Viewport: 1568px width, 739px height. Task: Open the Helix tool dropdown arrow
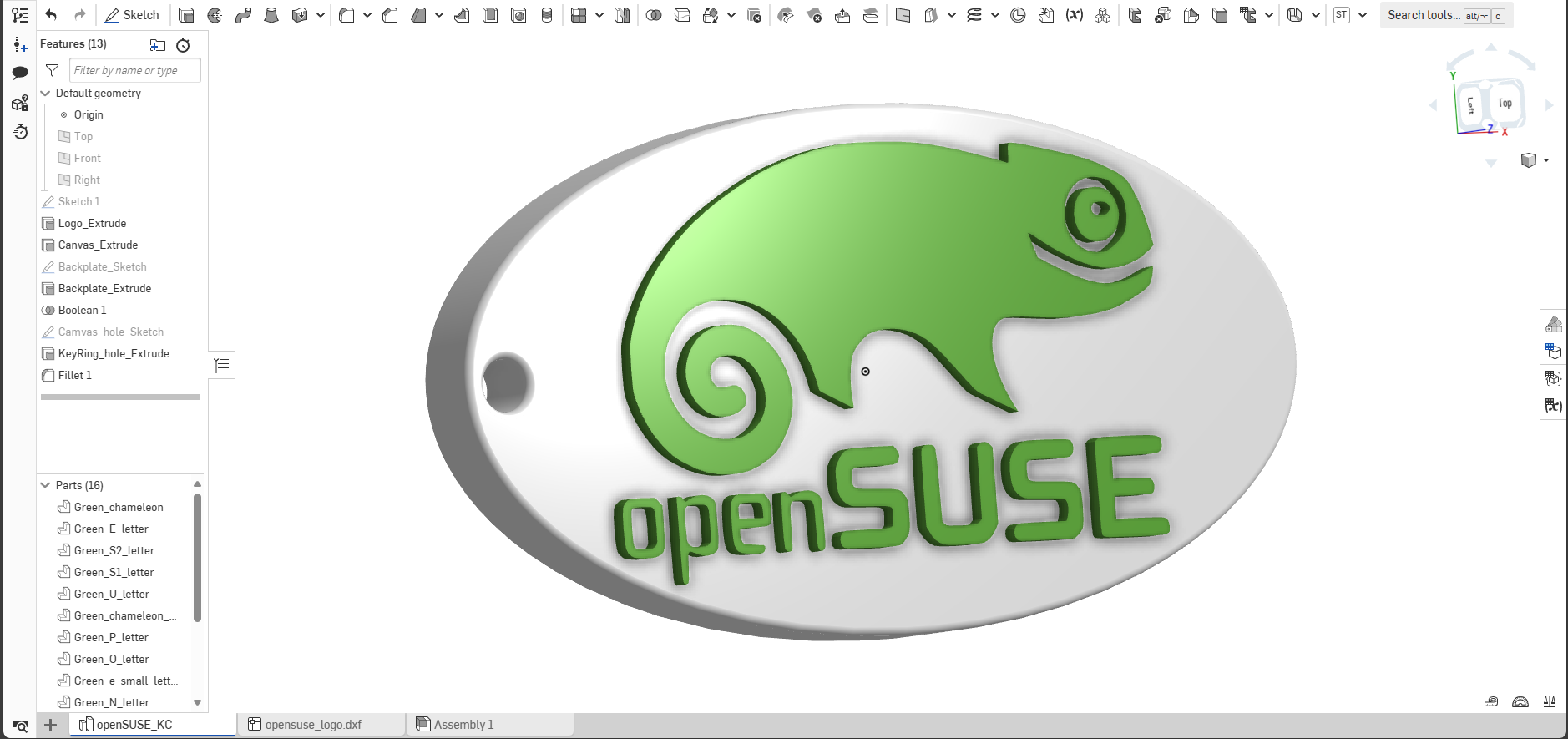(x=995, y=15)
